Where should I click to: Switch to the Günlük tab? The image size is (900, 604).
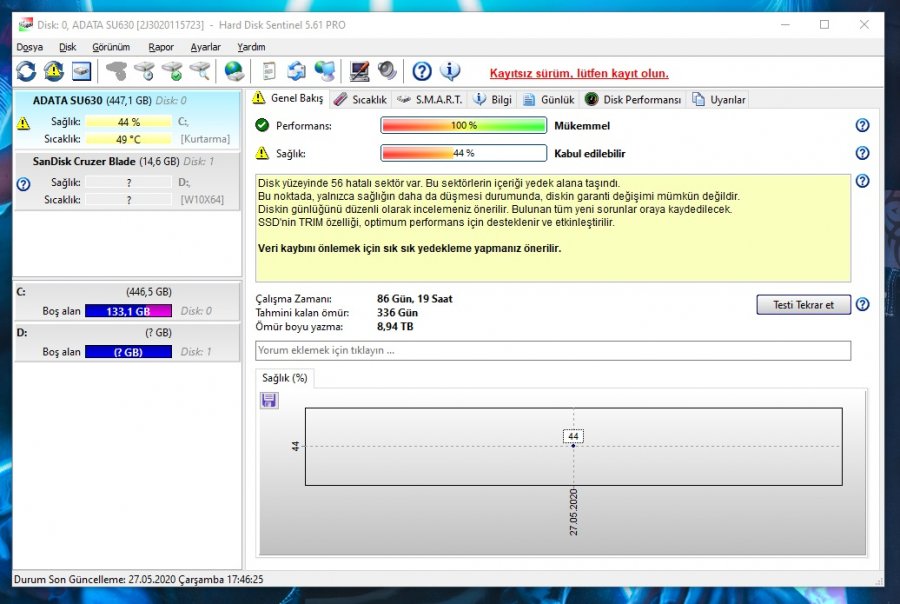pyautogui.click(x=548, y=99)
